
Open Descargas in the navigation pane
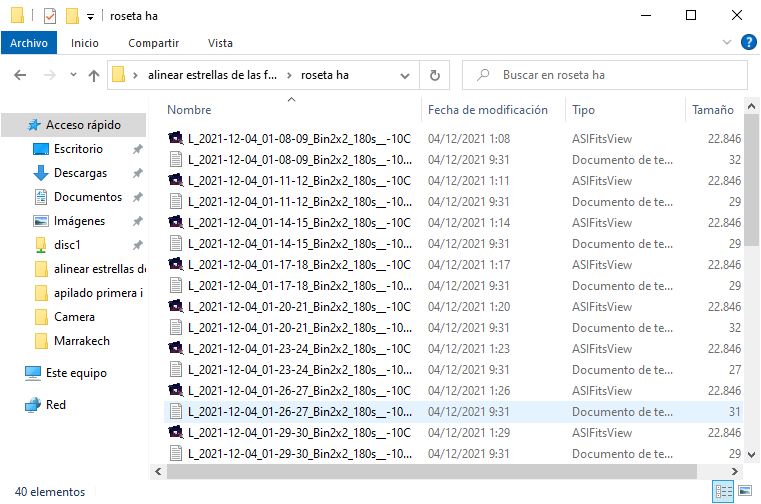pos(80,173)
